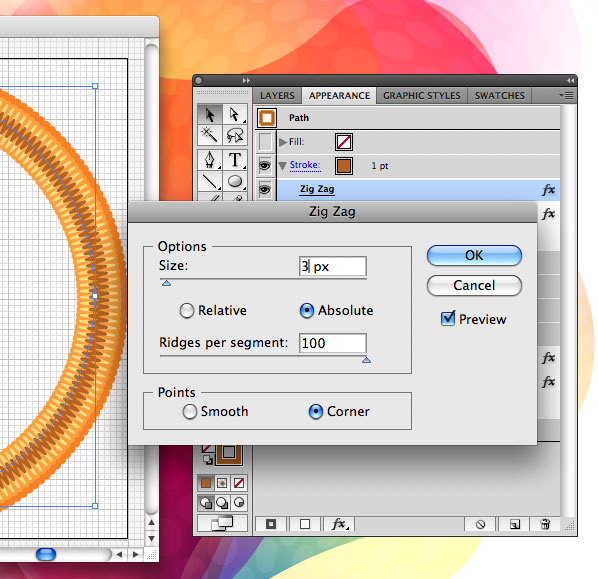598x579 pixels.
Task: Choose Draw Inside mode
Action: click(239, 503)
